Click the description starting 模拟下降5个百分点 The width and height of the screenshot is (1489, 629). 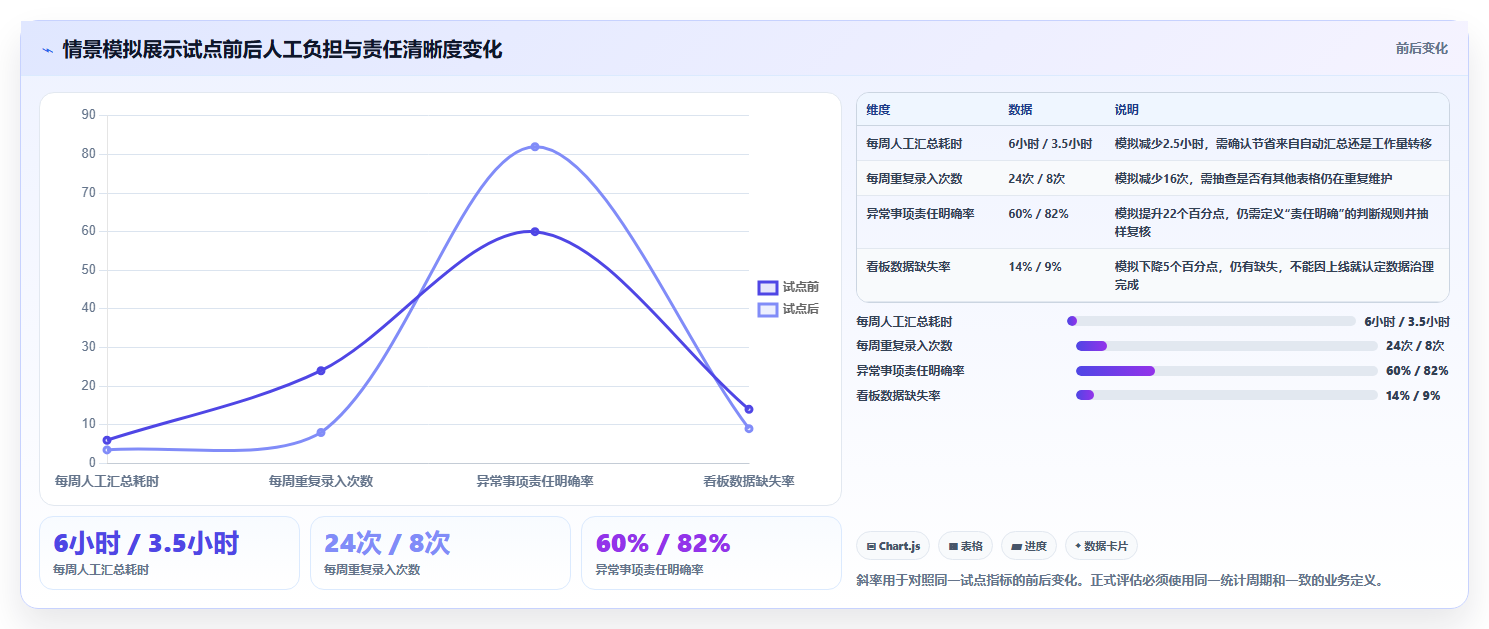pos(1274,276)
